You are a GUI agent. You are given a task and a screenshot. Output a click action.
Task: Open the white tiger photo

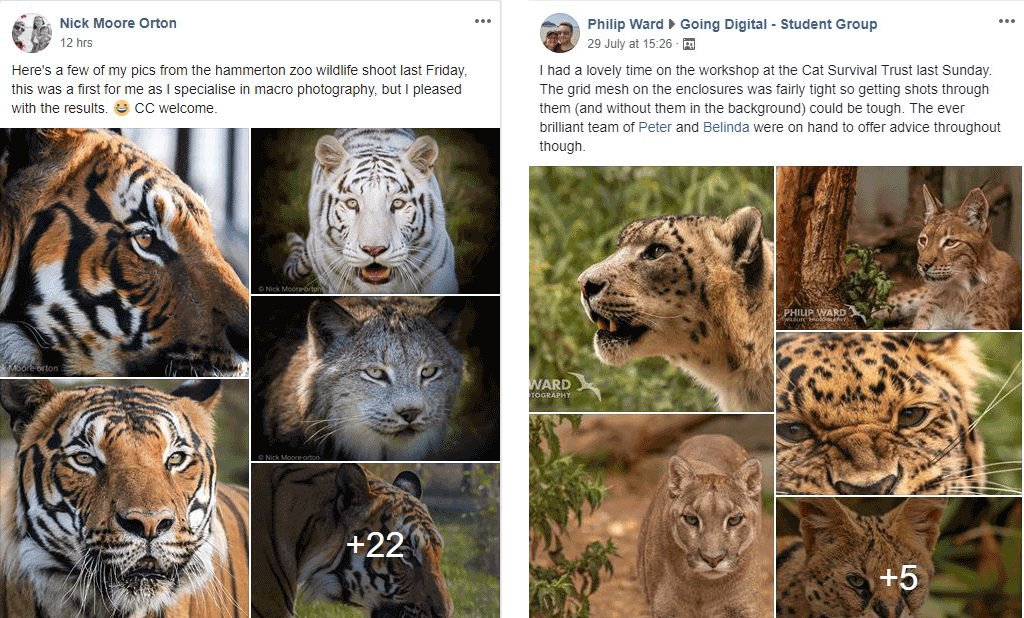[x=375, y=211]
